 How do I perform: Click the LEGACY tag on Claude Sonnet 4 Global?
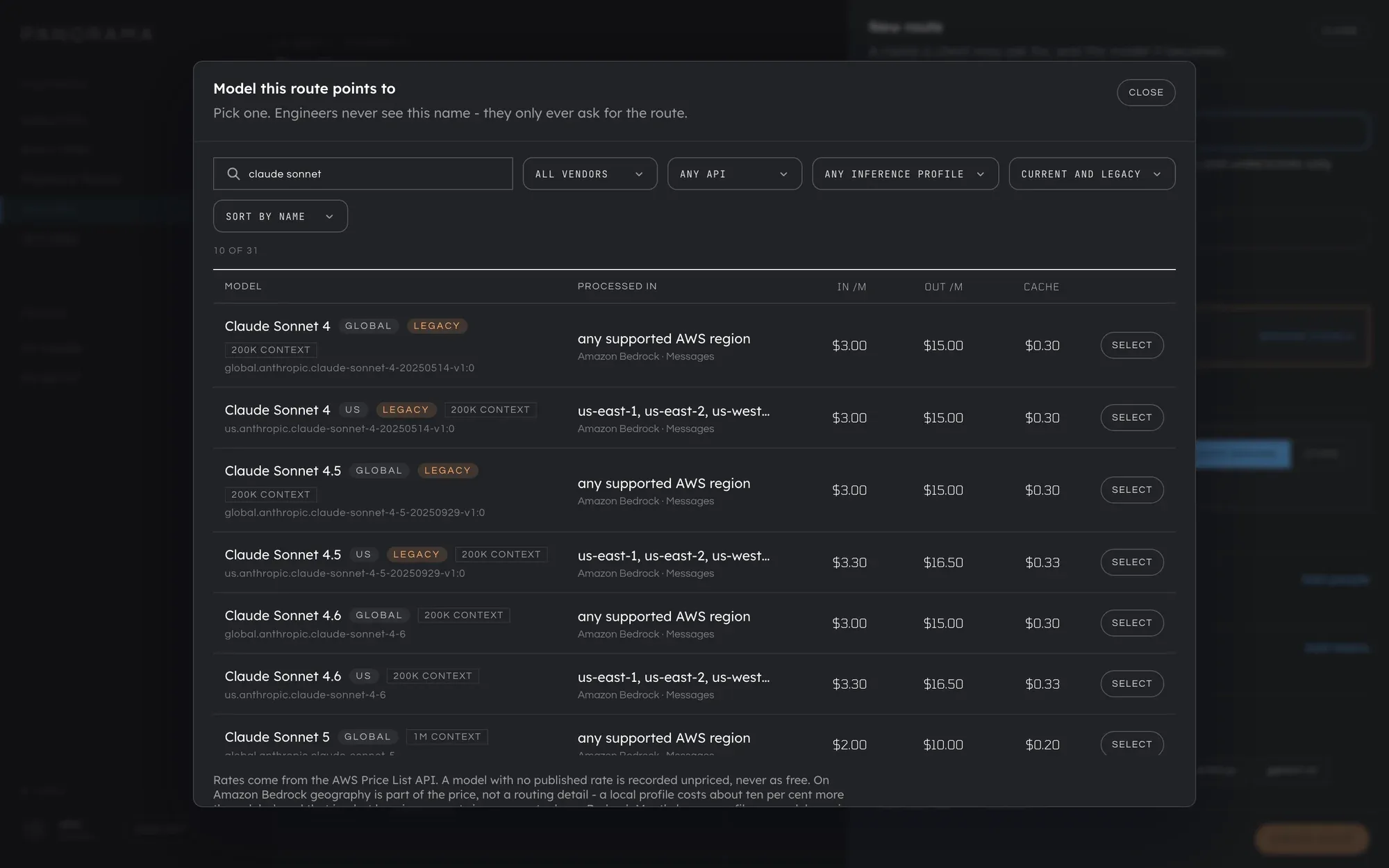437,326
